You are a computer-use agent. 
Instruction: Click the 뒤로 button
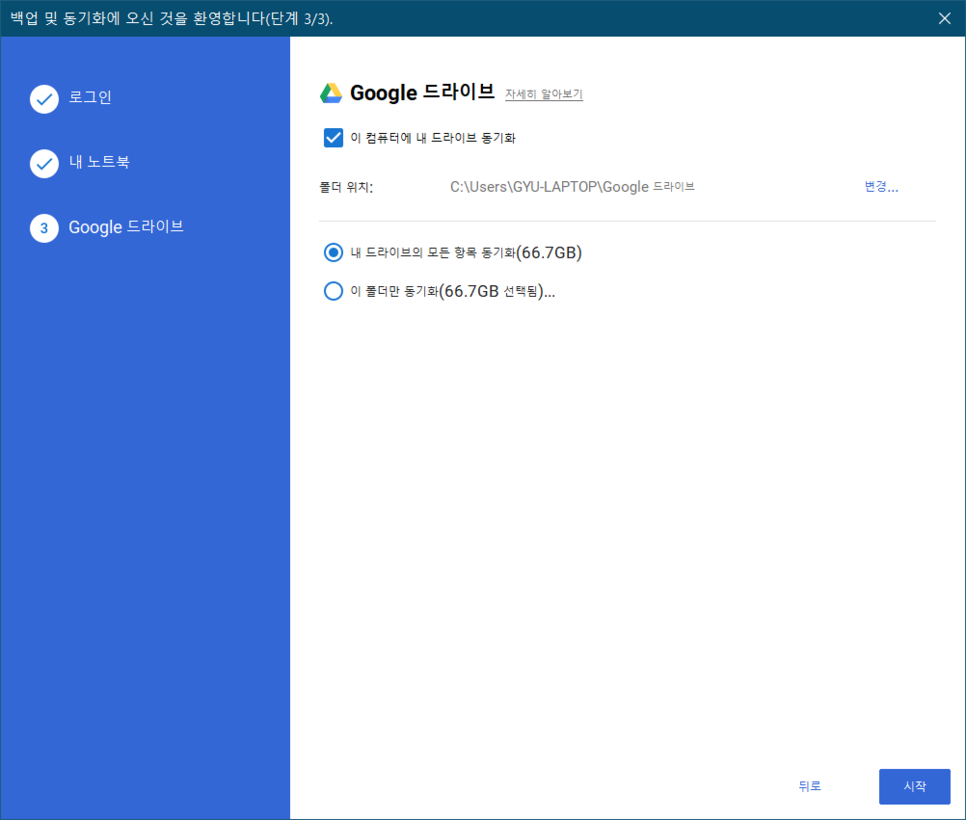pos(810,786)
